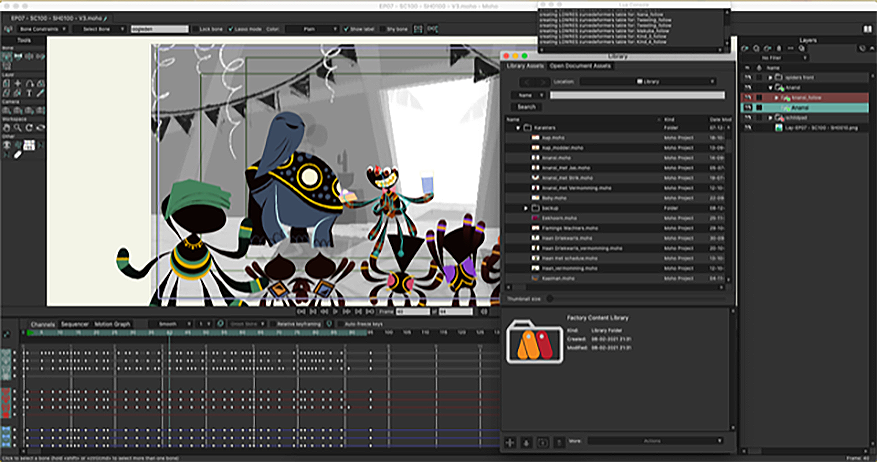Choose the Insert Text layer tool
877x462 pixels.
[29, 93]
